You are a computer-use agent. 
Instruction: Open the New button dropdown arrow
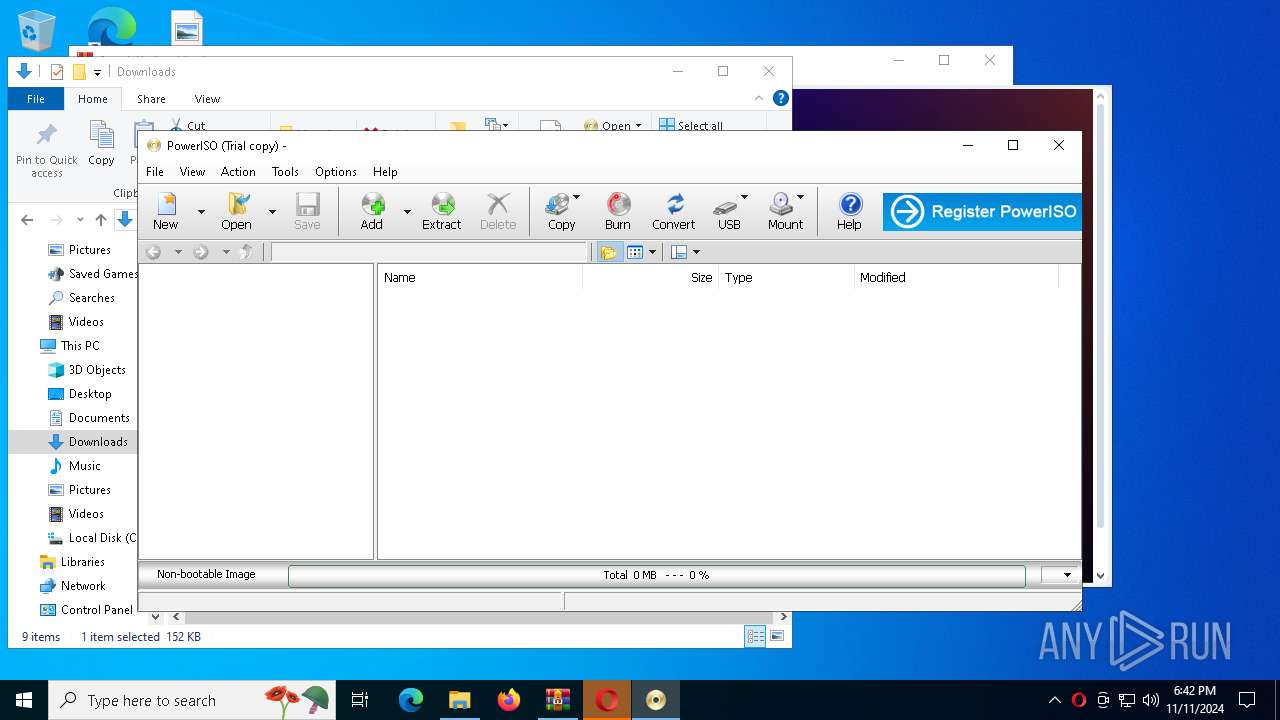point(201,211)
